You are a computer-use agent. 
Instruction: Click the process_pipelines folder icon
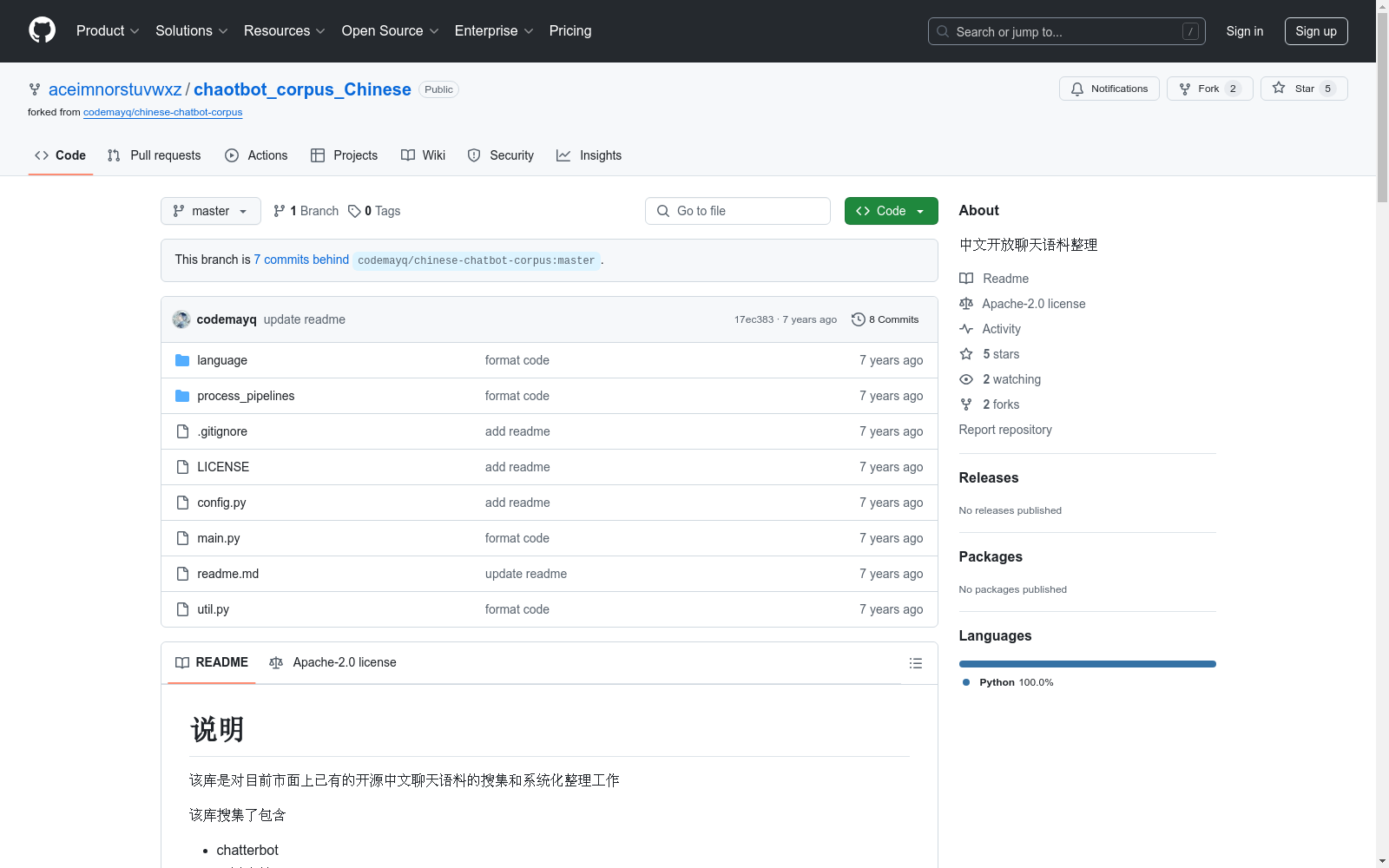tap(182, 396)
